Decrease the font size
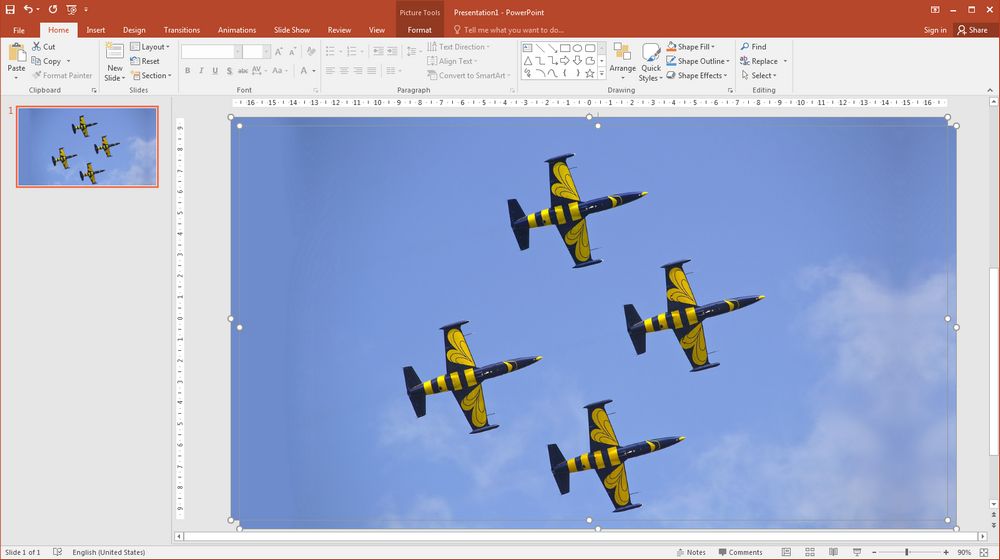The width and height of the screenshot is (1000, 560). pyautogui.click(x=292, y=52)
